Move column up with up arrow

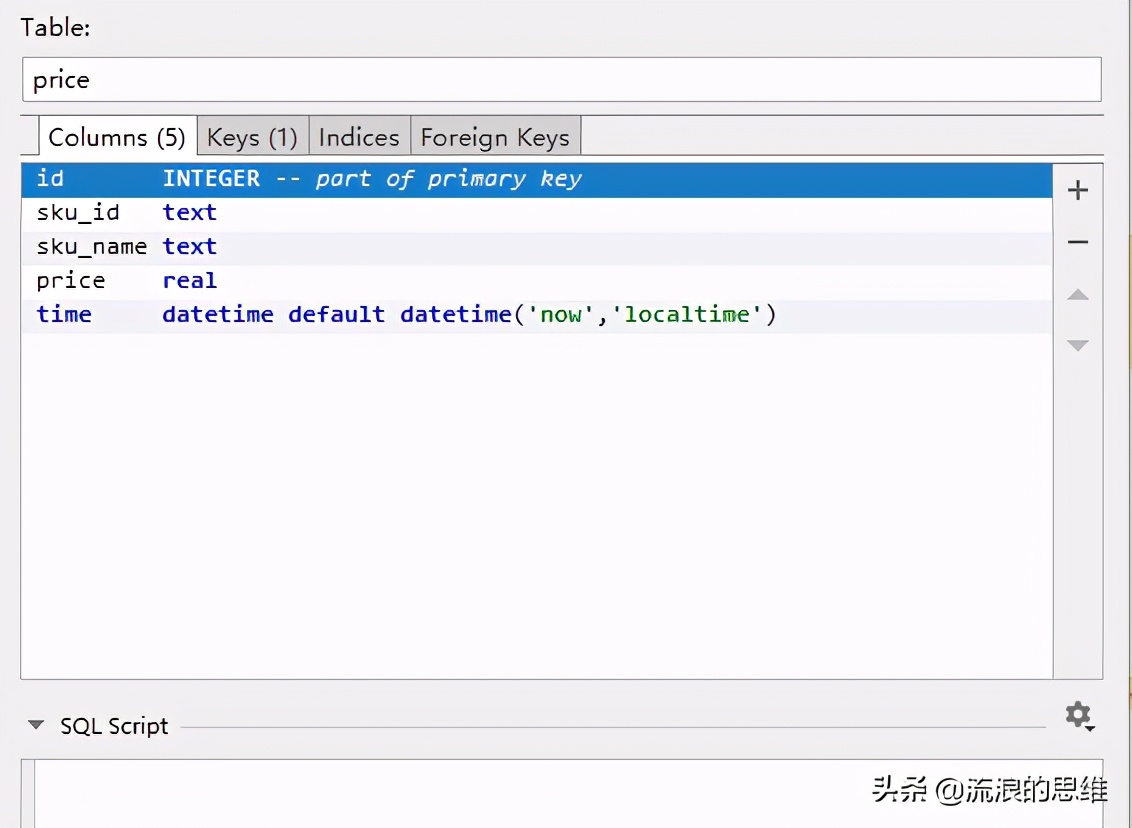coord(1078,295)
